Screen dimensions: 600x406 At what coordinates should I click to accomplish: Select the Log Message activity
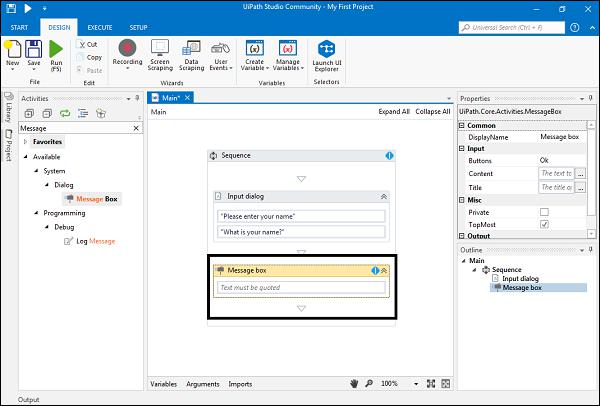[90, 241]
